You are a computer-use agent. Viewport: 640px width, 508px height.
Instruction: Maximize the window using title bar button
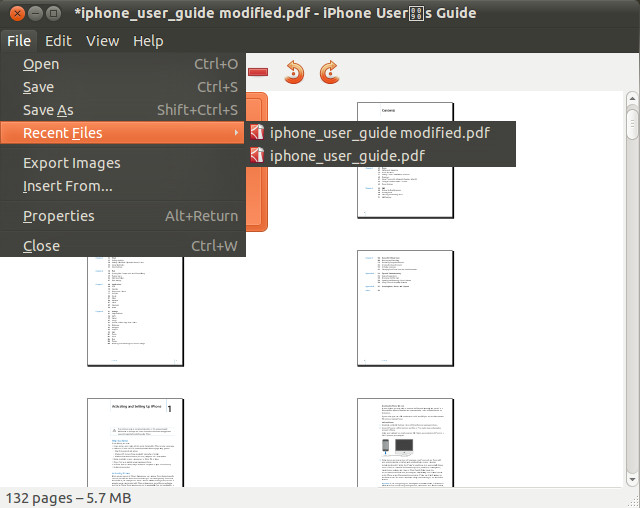[x=53, y=13]
